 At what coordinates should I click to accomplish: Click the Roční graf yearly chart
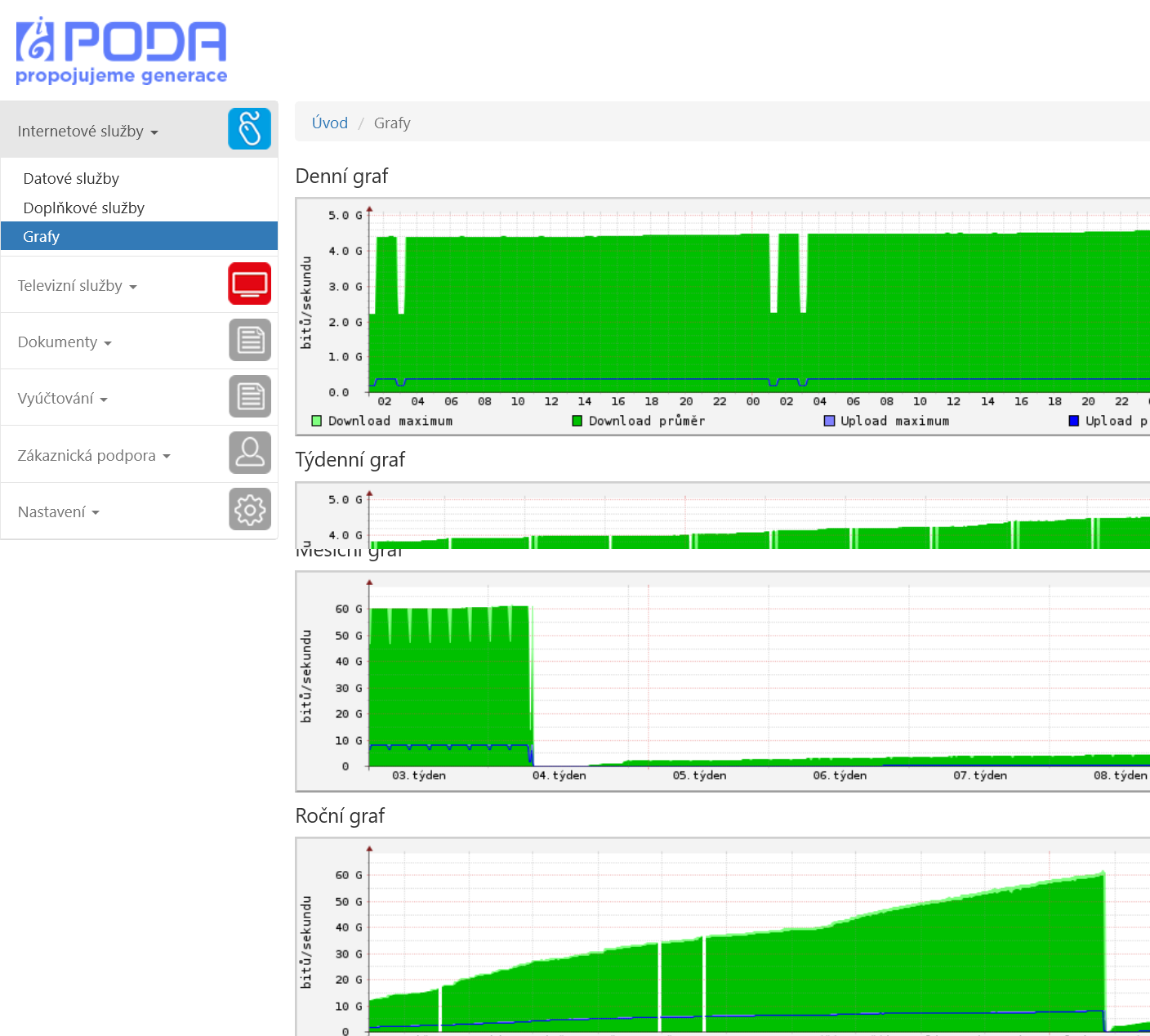[723, 937]
